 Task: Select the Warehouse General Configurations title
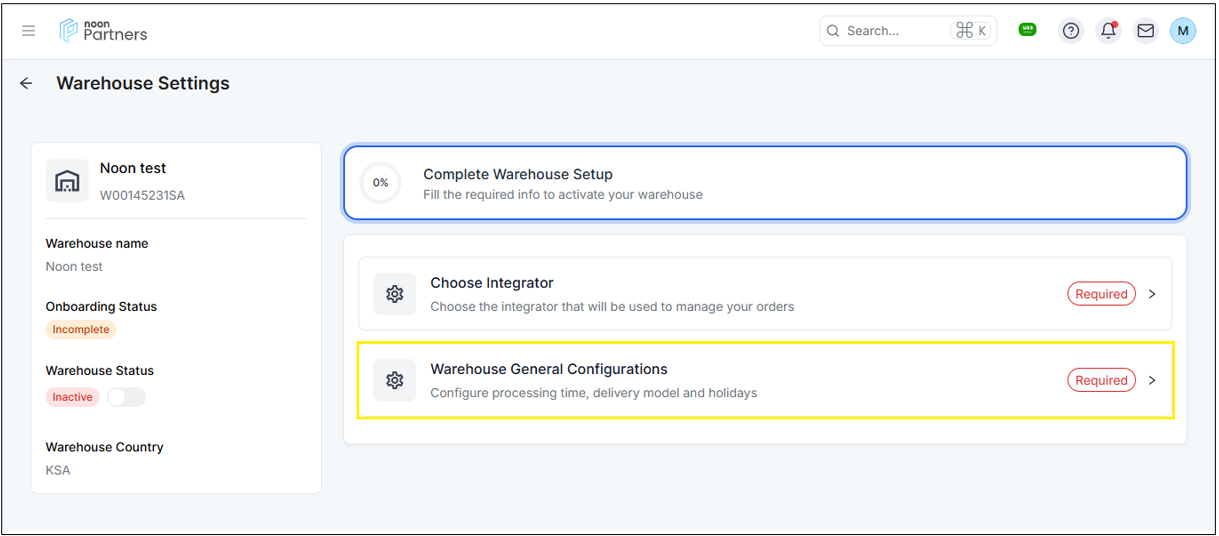tap(548, 369)
